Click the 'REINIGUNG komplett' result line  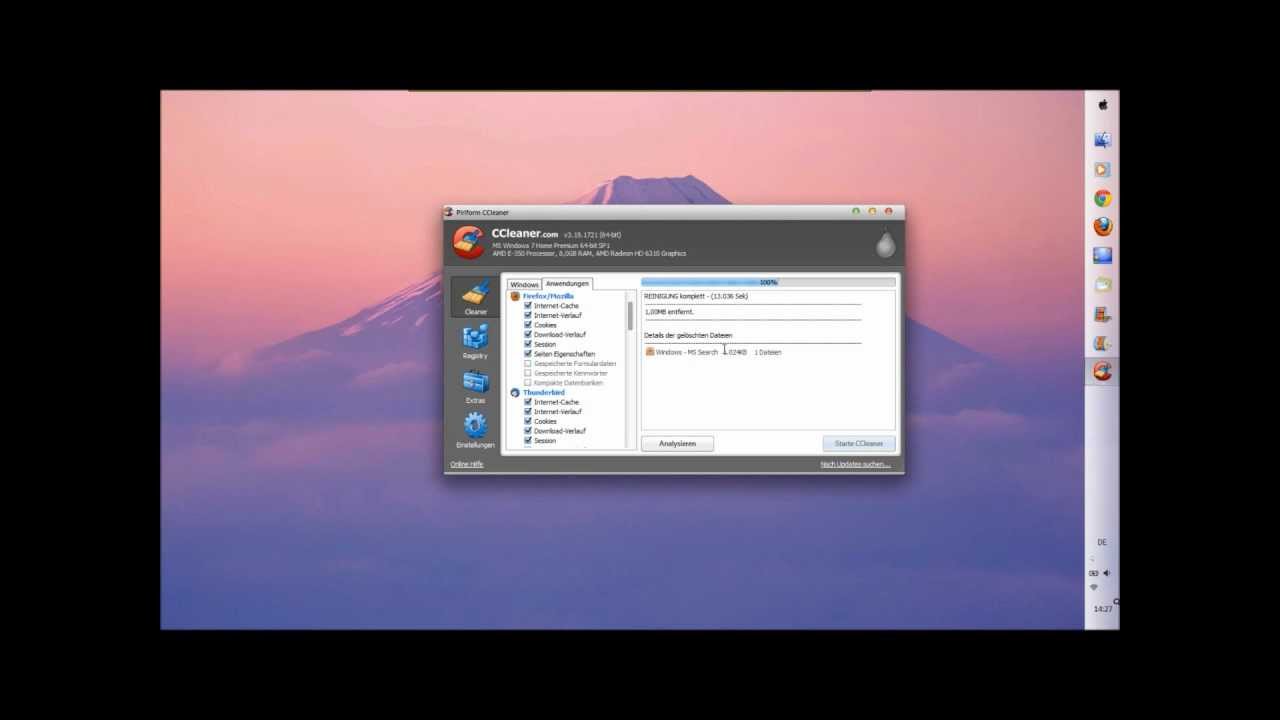(x=696, y=296)
